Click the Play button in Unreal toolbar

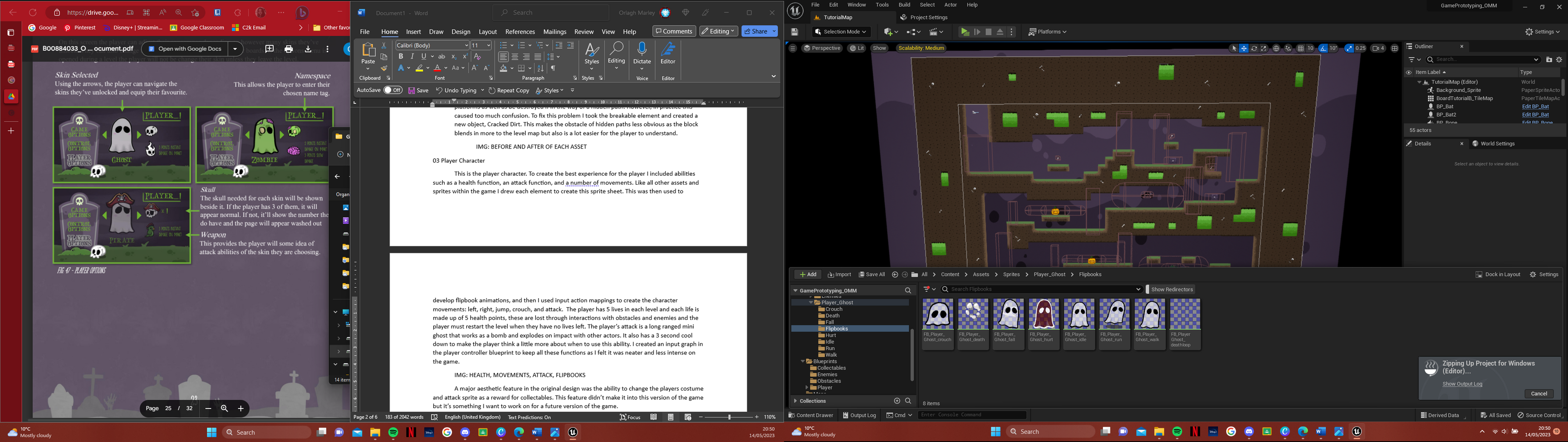965,32
